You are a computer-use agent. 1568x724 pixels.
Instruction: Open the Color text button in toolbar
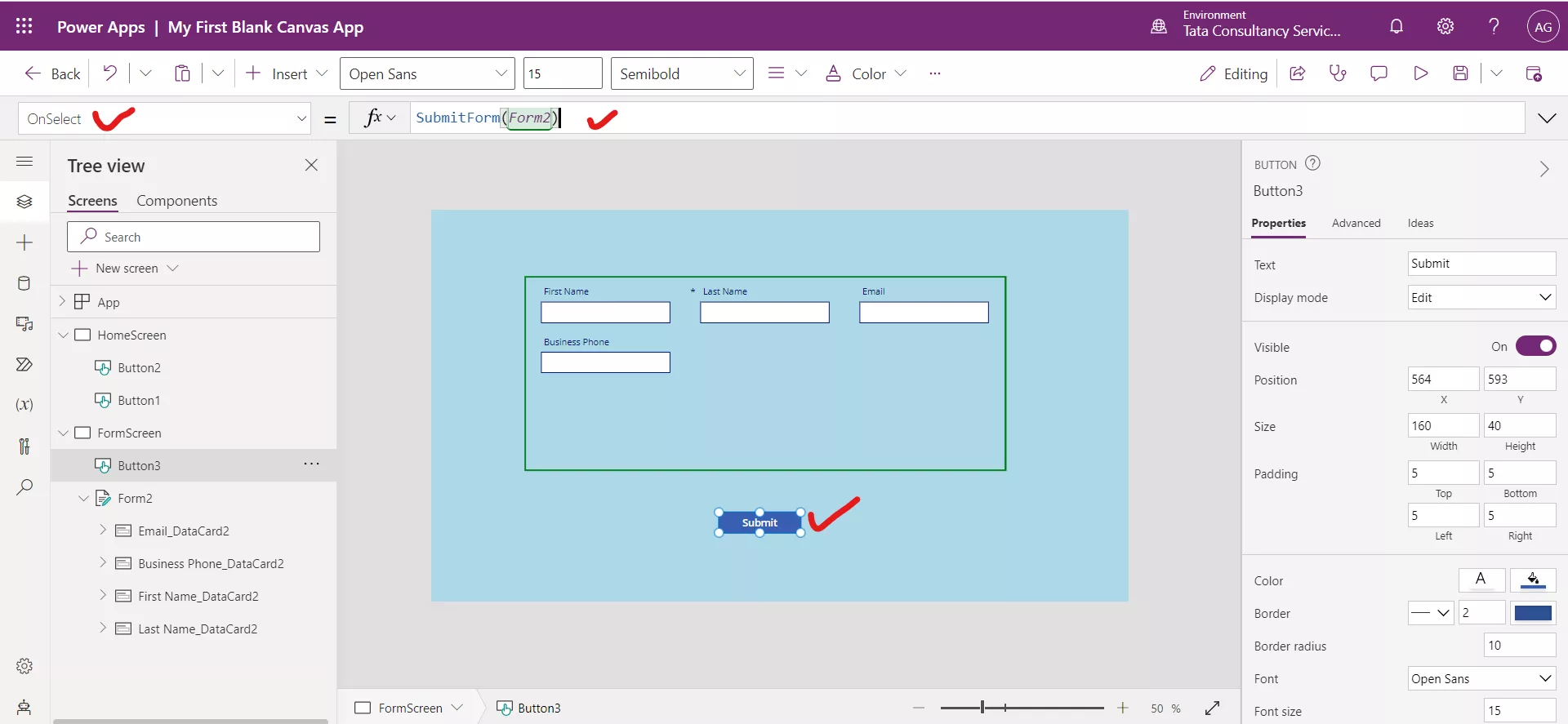[x=866, y=73]
